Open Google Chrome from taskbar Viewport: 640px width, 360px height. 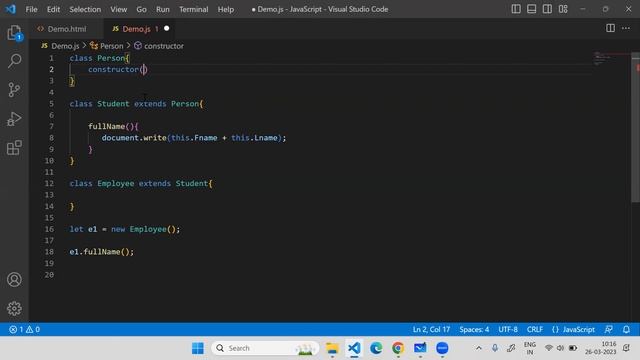(398, 348)
